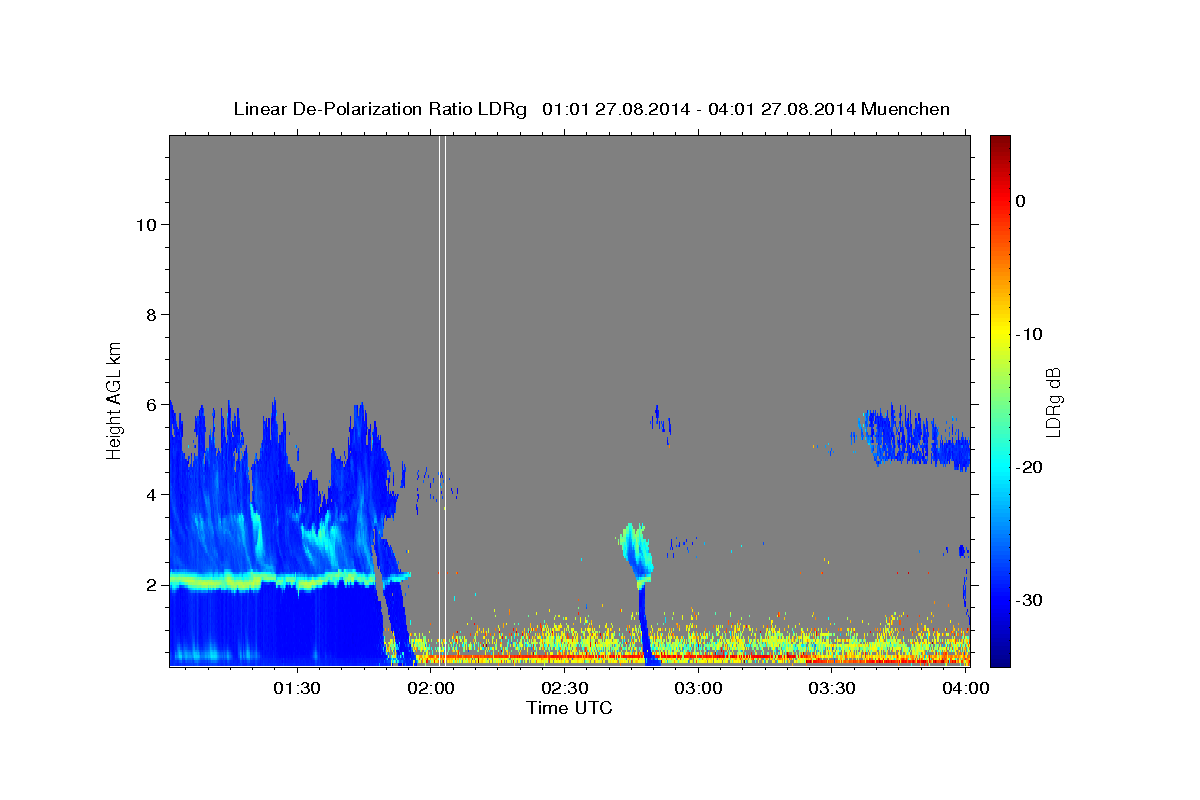Click the 'Muenchen' station name in title
1200x800 pixels.
pyautogui.click(x=904, y=109)
